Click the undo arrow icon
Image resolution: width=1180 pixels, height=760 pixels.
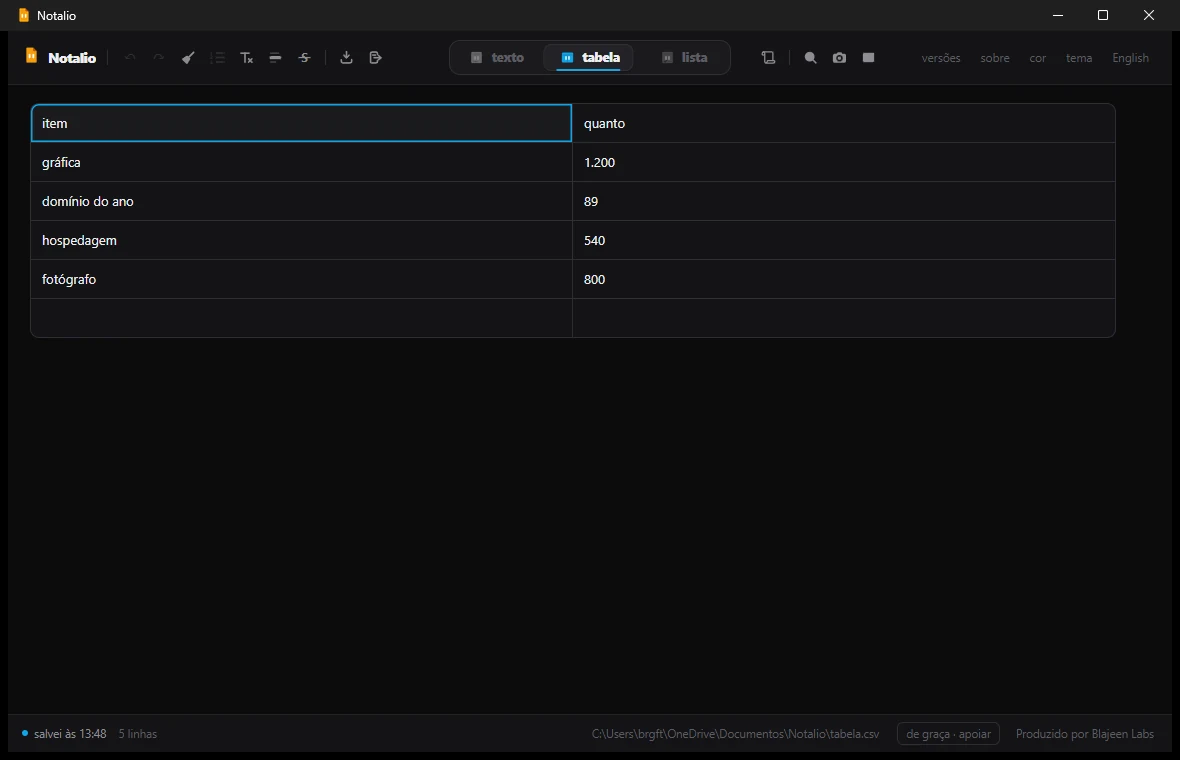point(129,58)
